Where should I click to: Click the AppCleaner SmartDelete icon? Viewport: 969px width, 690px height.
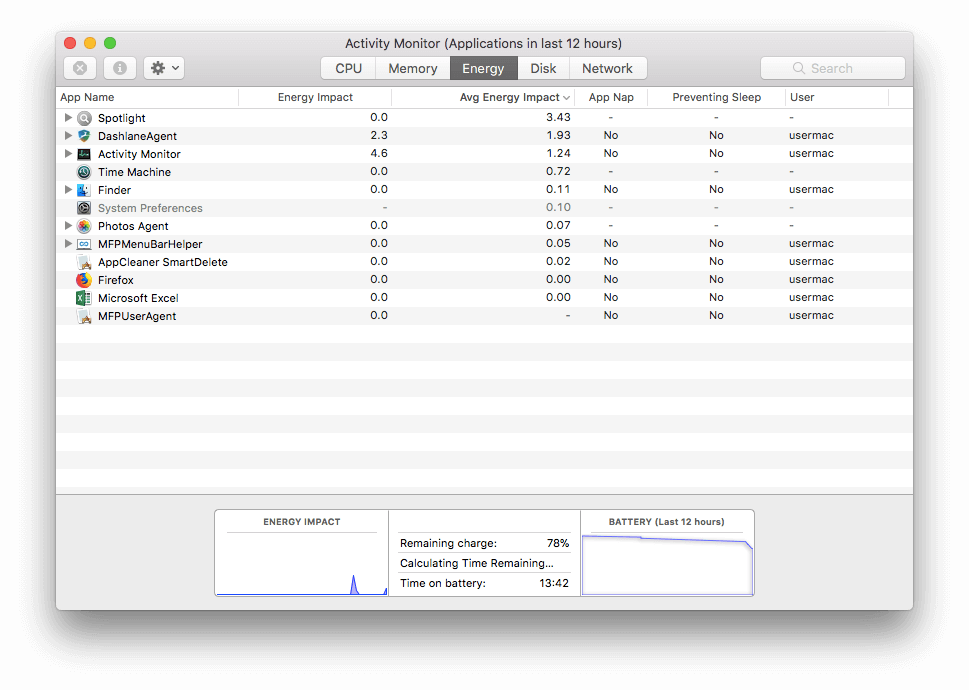[x=84, y=262]
